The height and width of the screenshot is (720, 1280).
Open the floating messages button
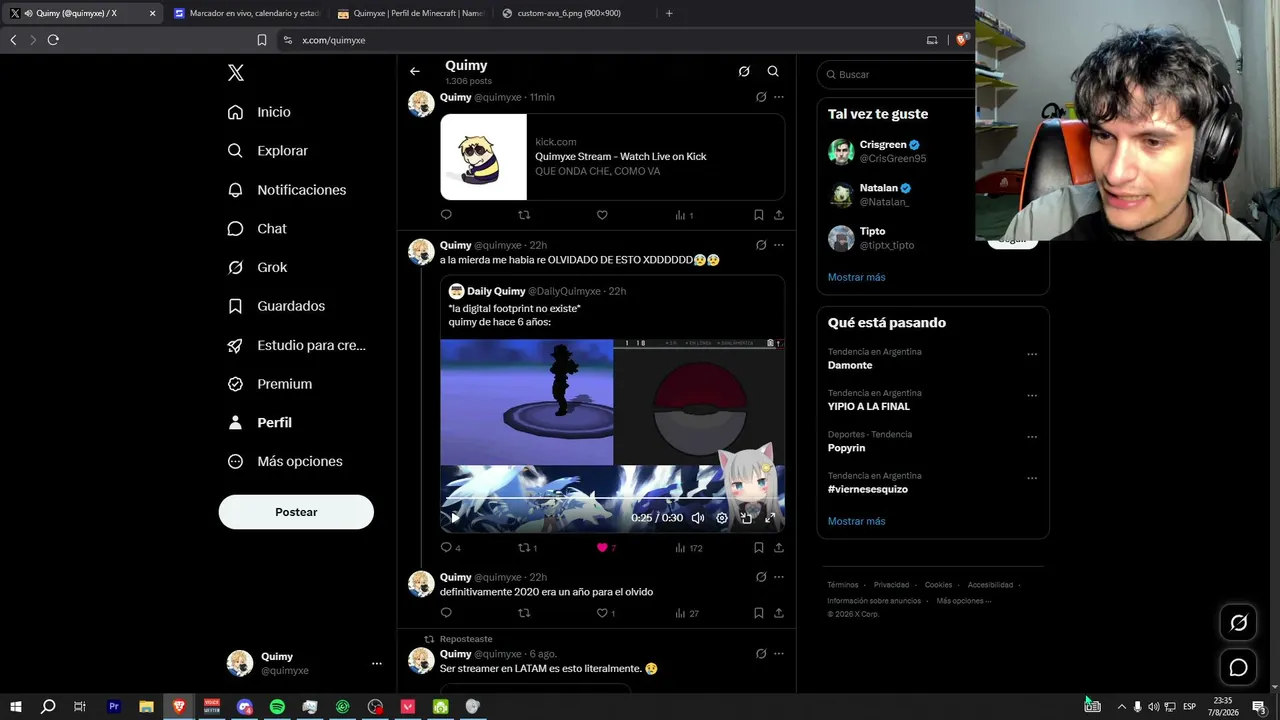pyautogui.click(x=1238, y=668)
